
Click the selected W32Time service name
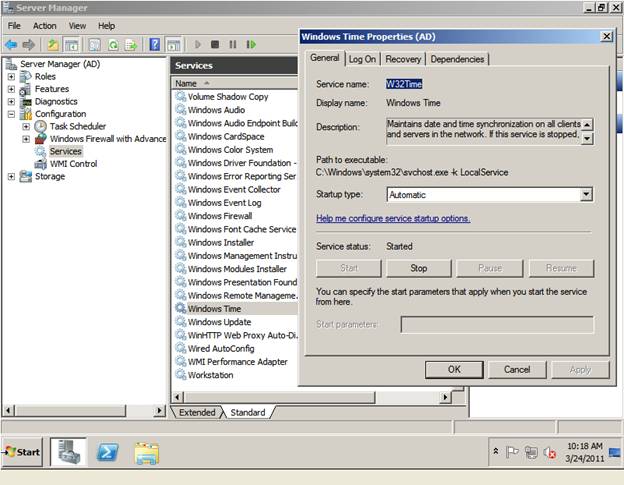click(404, 84)
